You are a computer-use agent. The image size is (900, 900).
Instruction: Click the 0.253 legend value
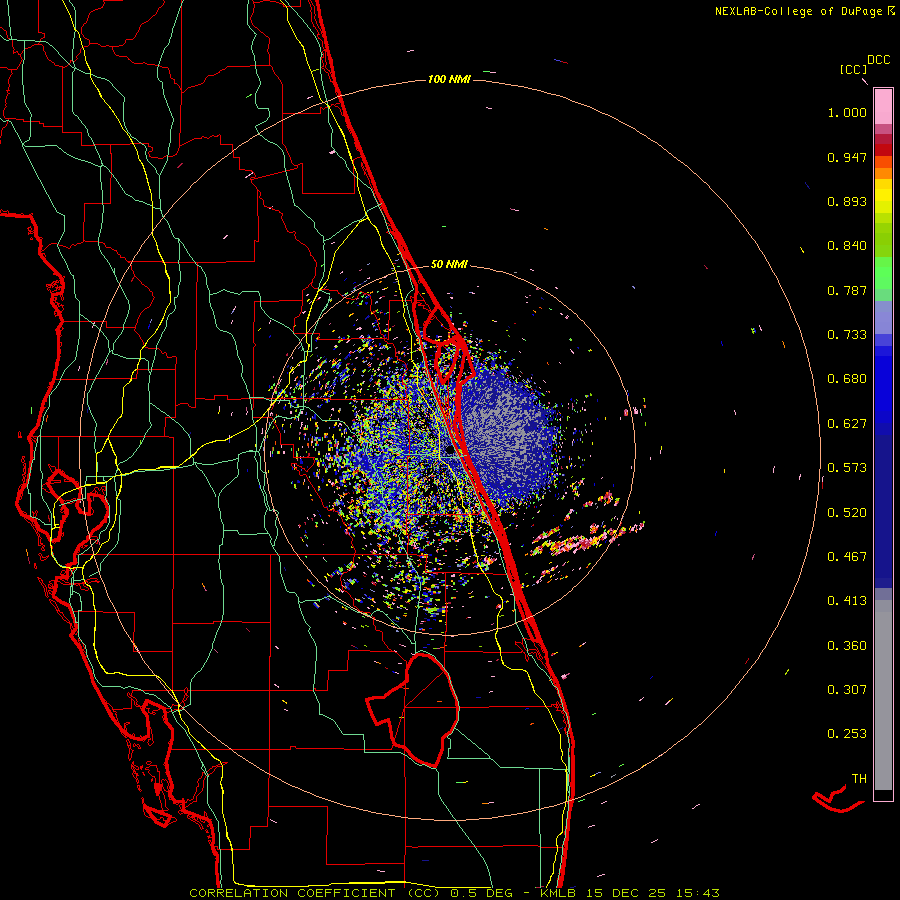[x=847, y=734]
